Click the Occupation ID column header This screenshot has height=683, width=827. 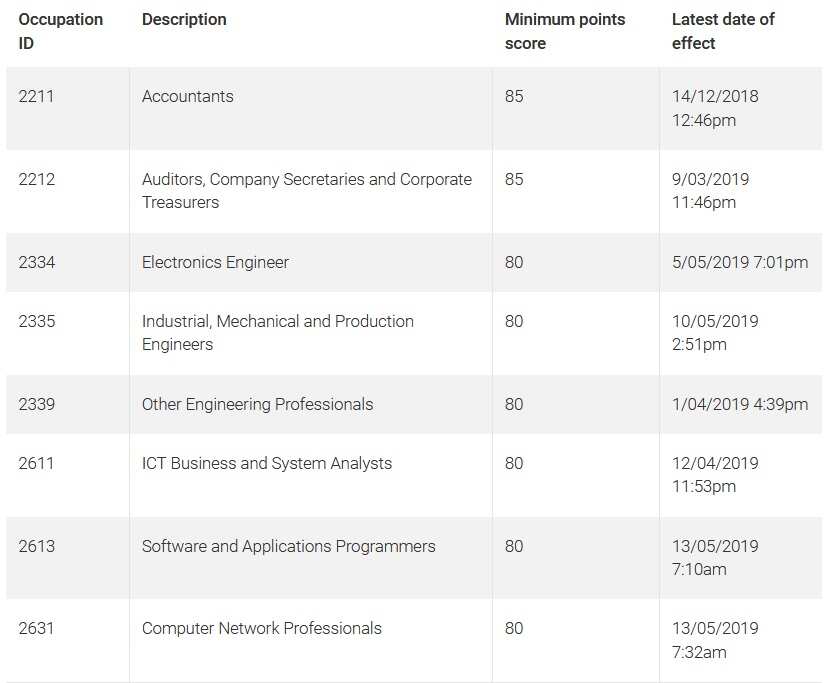click(60, 31)
